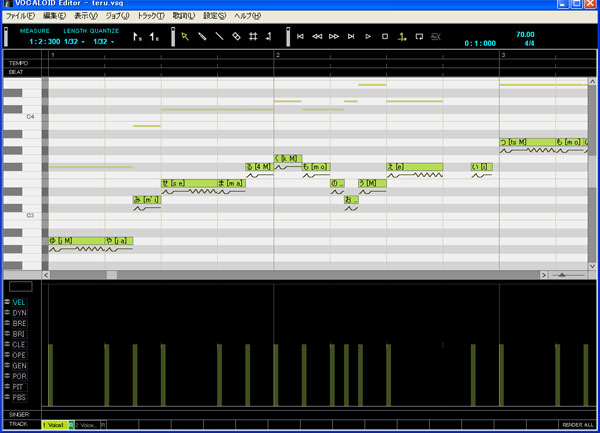Open the ファイル(F) menu
Viewport: 600px width, 433px height.
(x=20, y=16)
